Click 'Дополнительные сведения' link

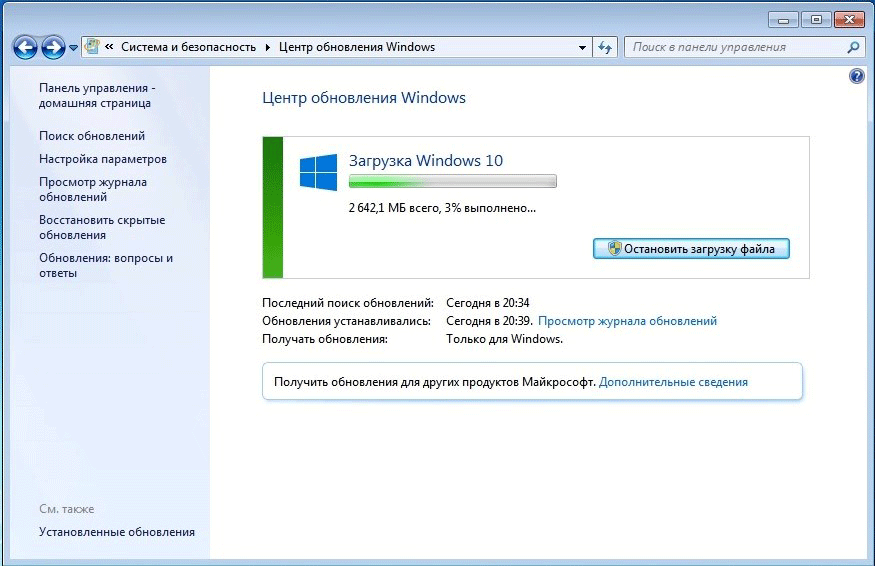(x=673, y=382)
